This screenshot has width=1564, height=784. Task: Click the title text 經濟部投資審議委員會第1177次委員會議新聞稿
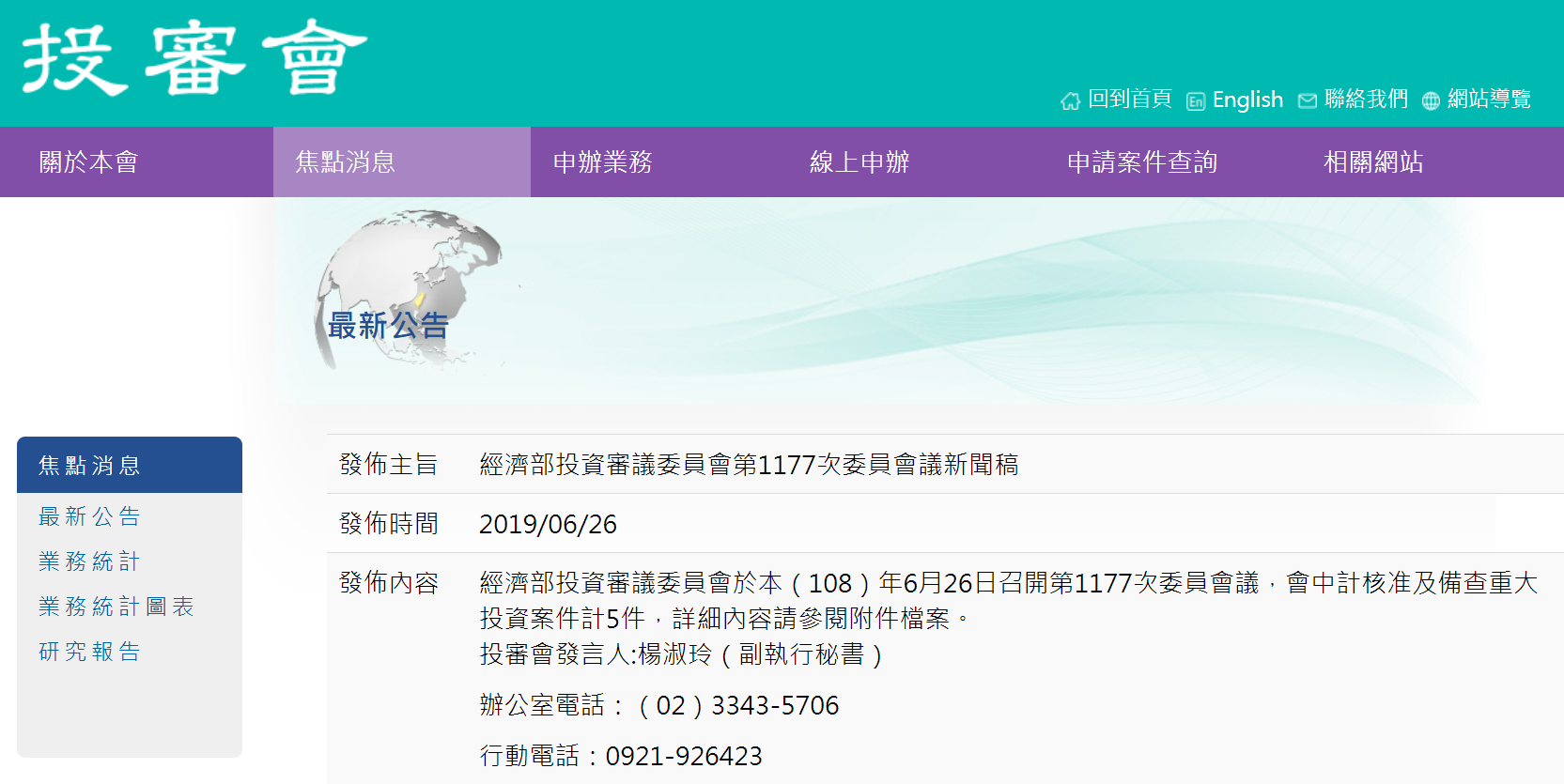[x=749, y=465]
